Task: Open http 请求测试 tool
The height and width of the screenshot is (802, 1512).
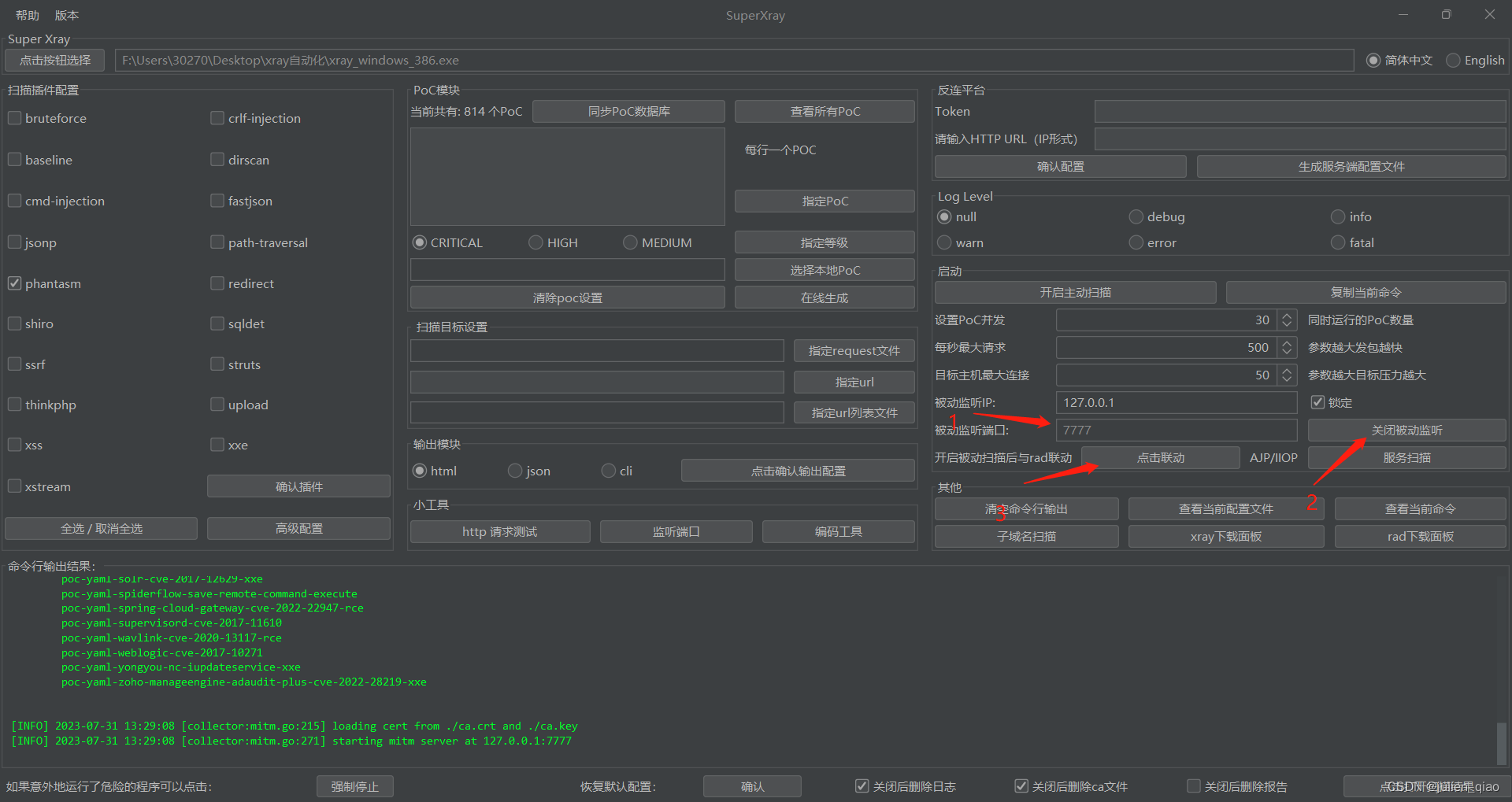Action: (500, 532)
